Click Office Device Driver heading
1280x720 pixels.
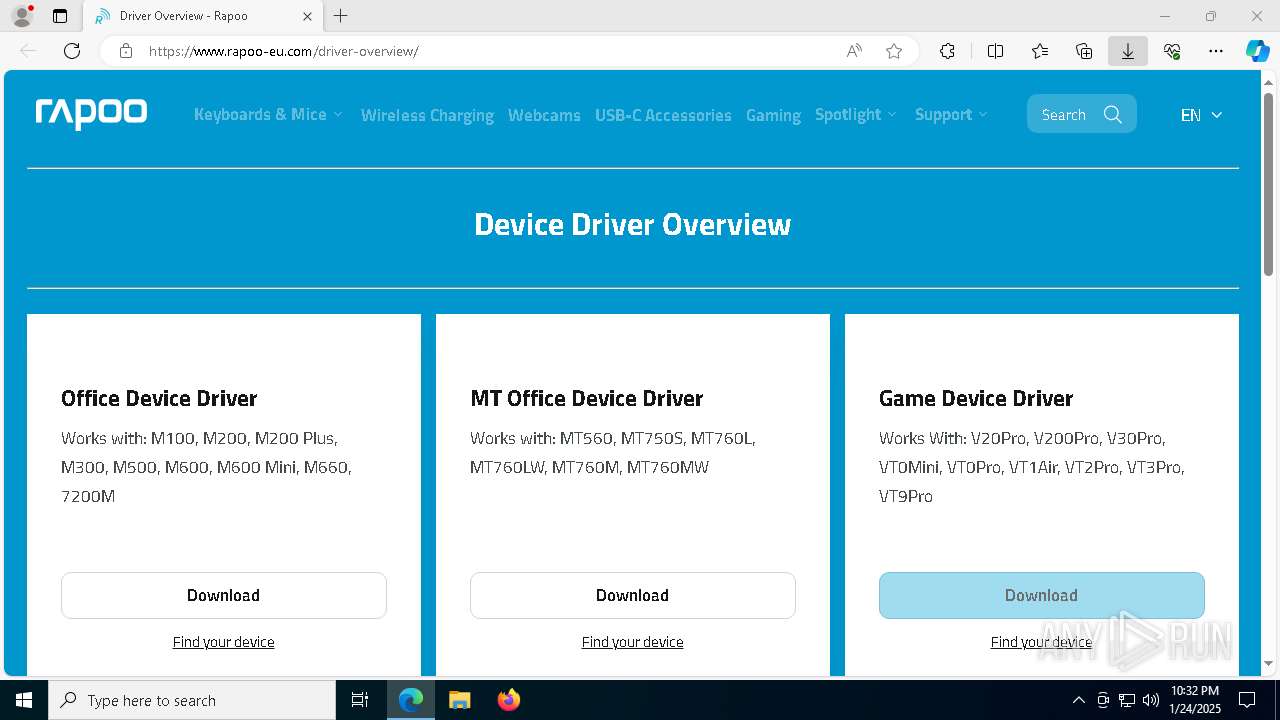[159, 398]
